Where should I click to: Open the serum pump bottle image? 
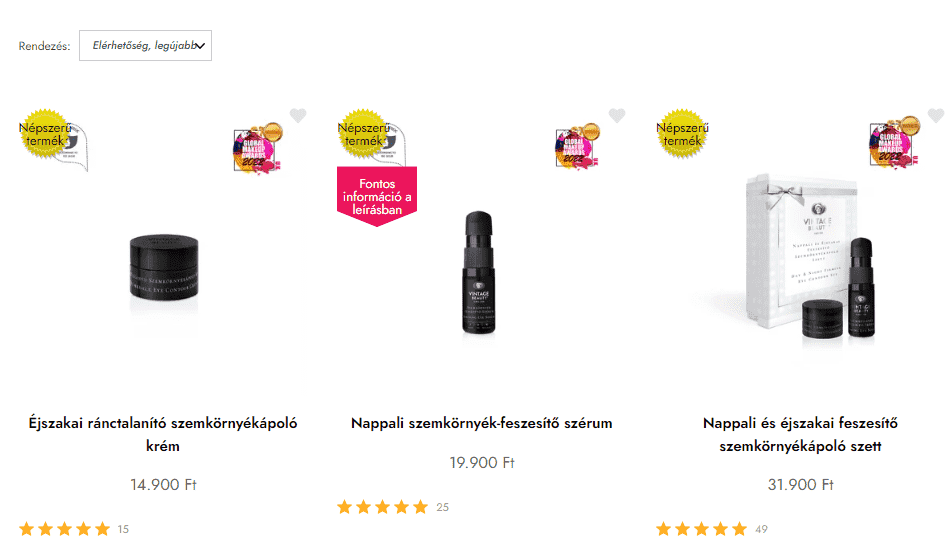[479, 272]
